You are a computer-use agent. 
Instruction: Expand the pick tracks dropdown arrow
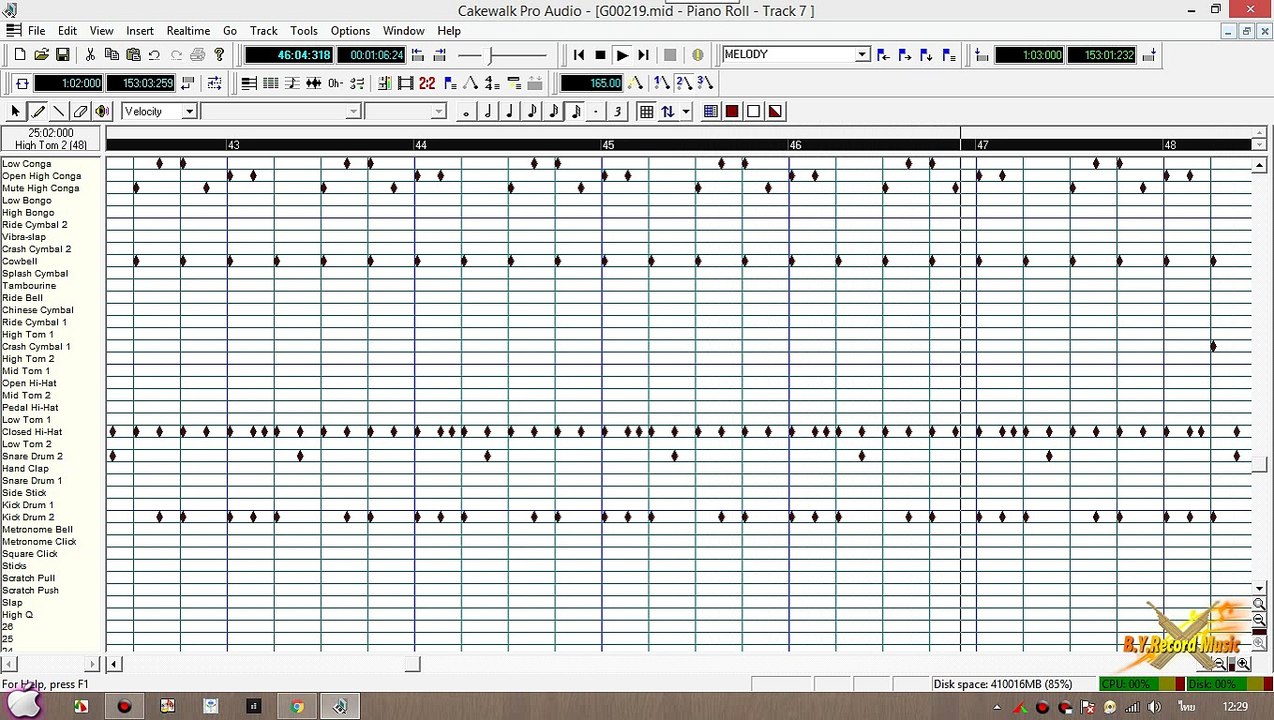click(685, 111)
